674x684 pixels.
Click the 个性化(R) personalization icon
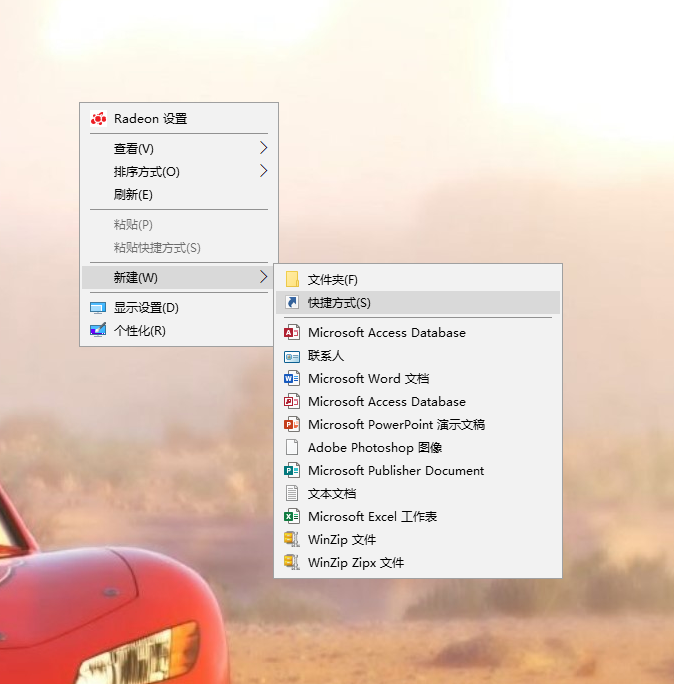98,330
